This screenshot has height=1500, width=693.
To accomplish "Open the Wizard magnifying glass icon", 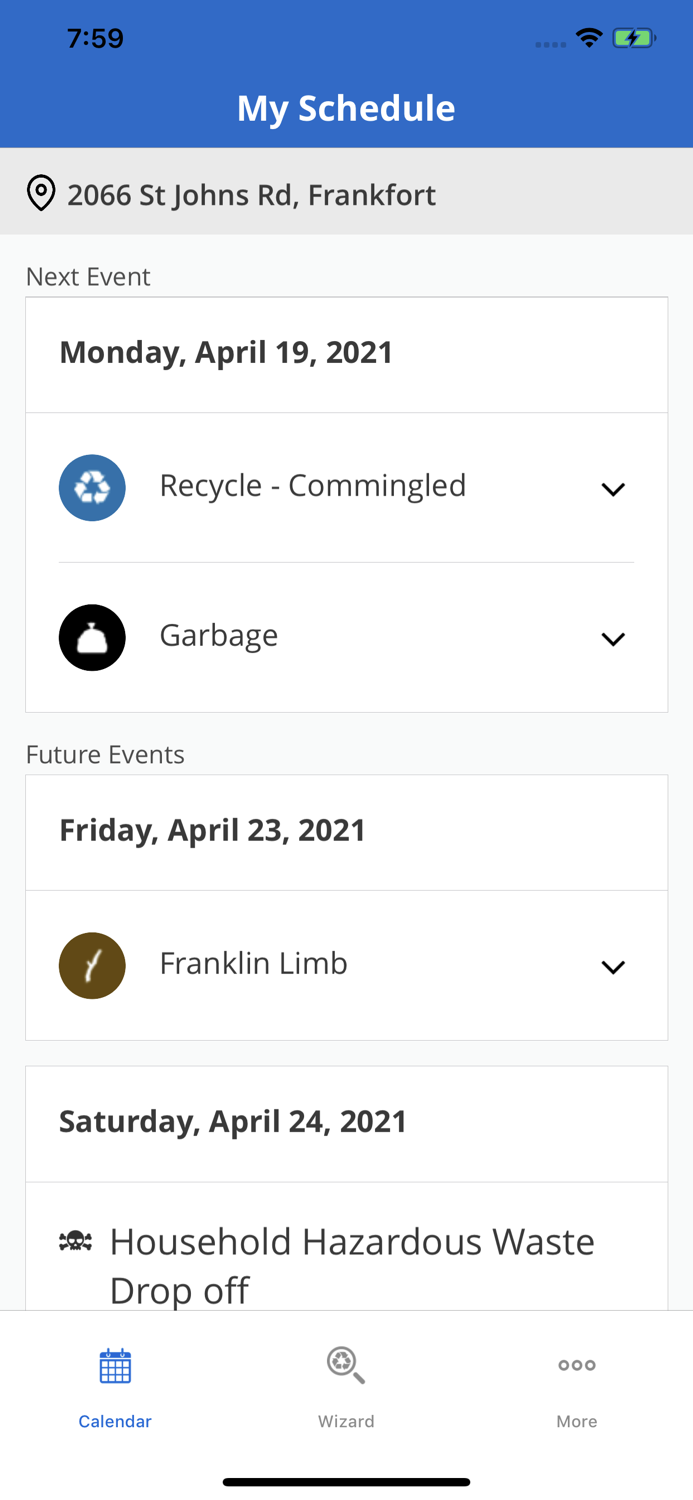I will (x=346, y=1364).
